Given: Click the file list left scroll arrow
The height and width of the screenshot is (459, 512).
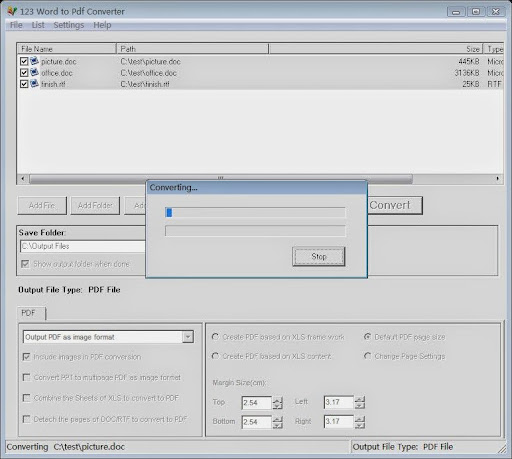Looking at the screenshot, I should point(23,179).
